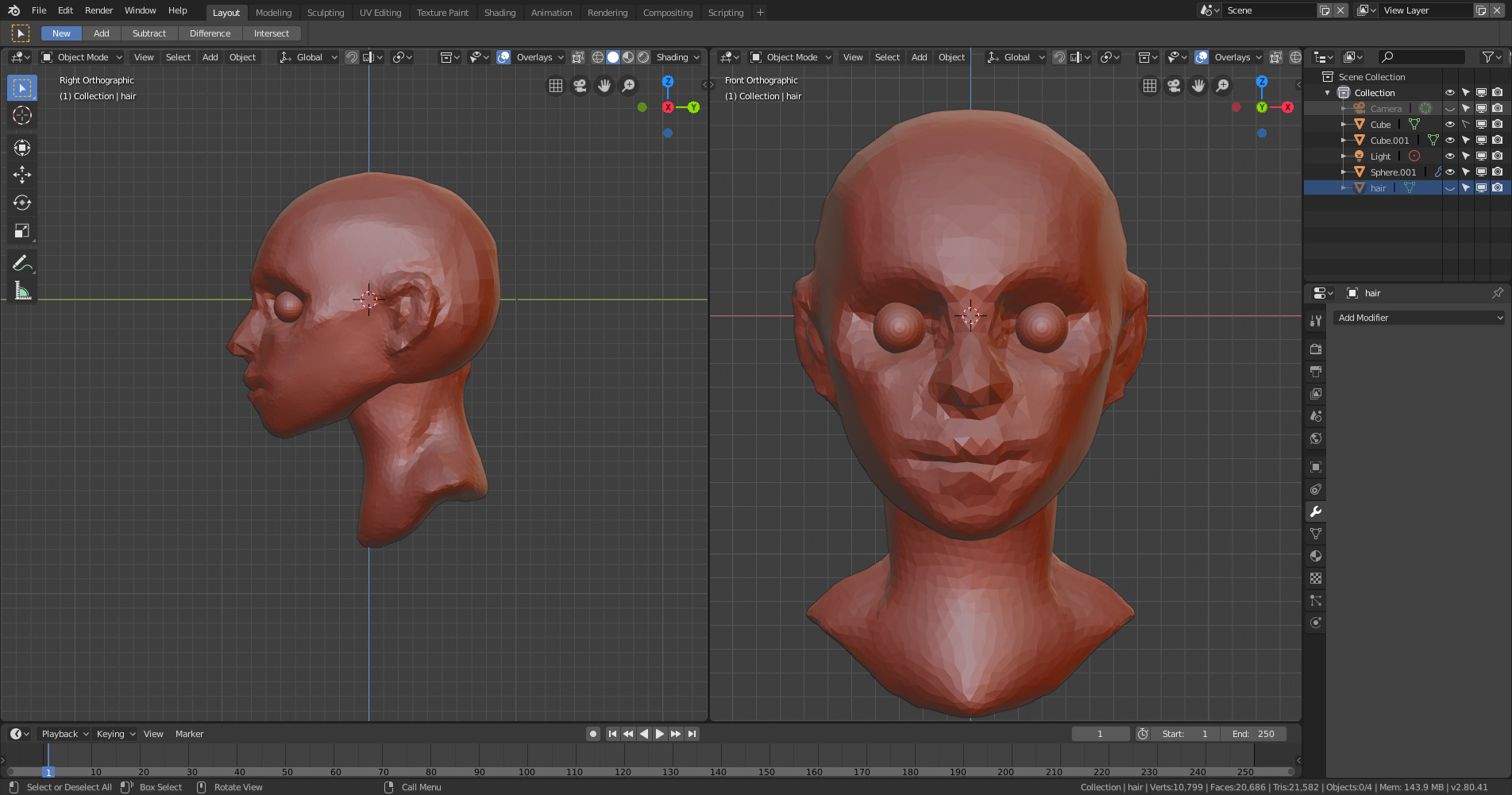The image size is (1512, 795).
Task: Click the Intersect selection mode button
Action: tap(272, 33)
